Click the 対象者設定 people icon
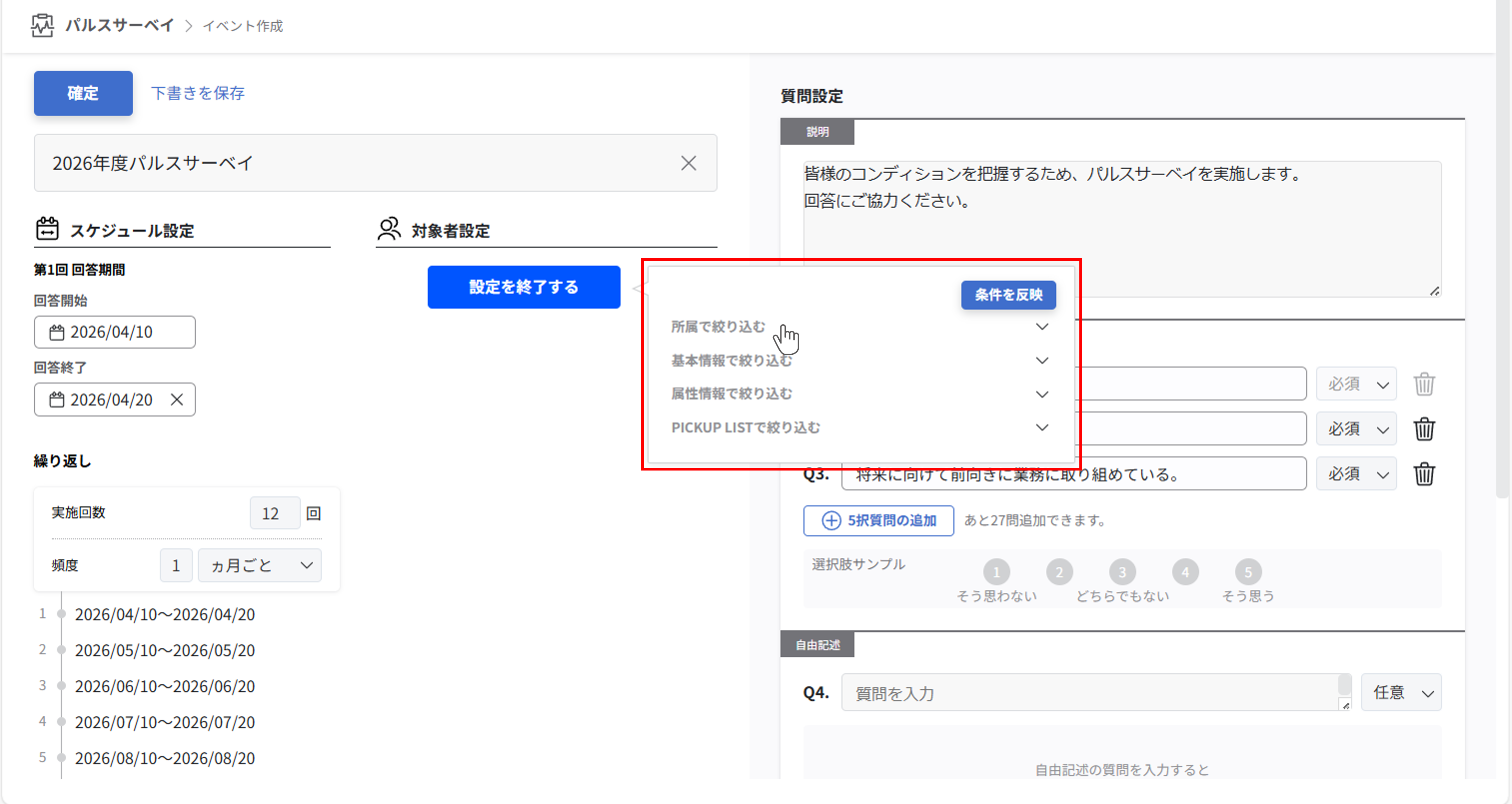Screen dimensions: 1512x804 [389, 229]
